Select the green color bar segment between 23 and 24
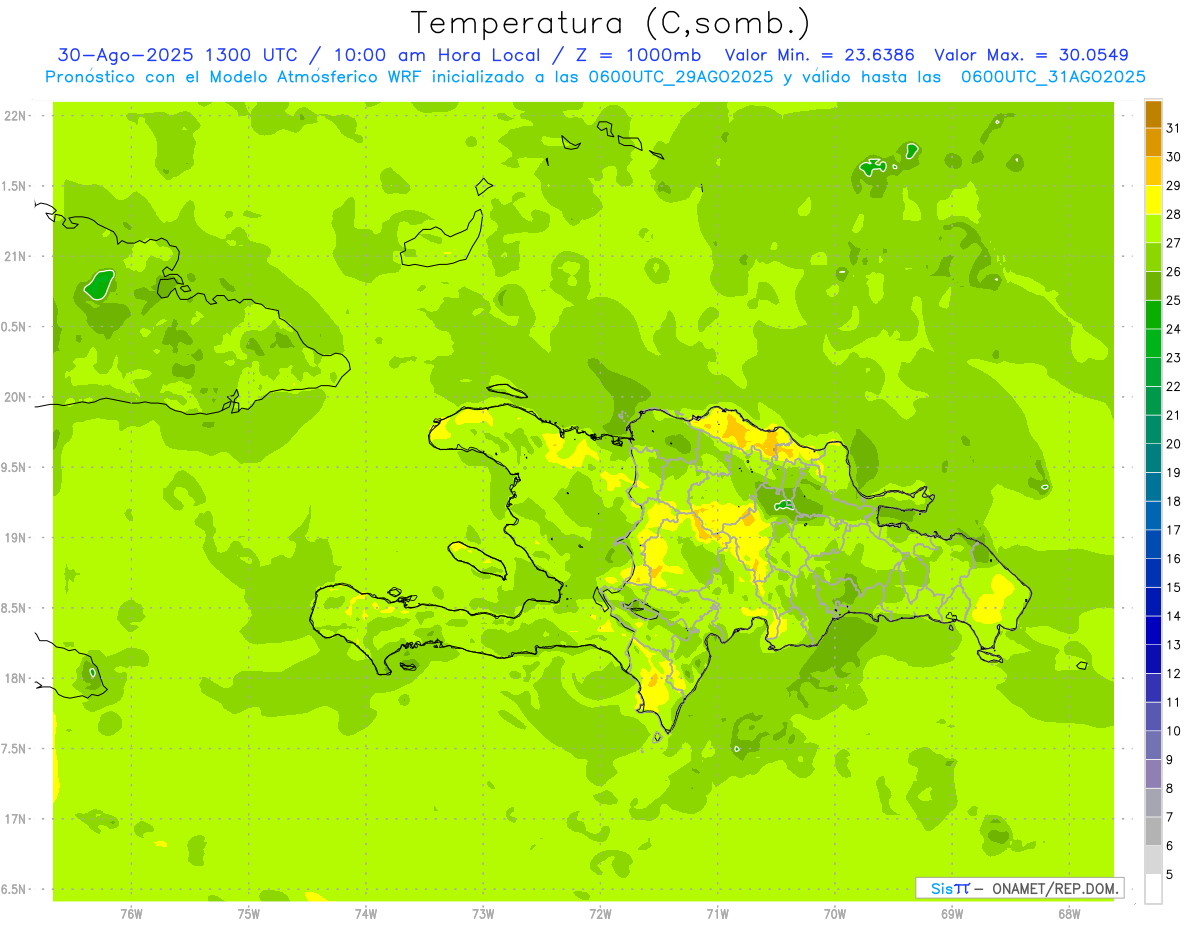Screen dimensions: 1200x927 [1153, 343]
